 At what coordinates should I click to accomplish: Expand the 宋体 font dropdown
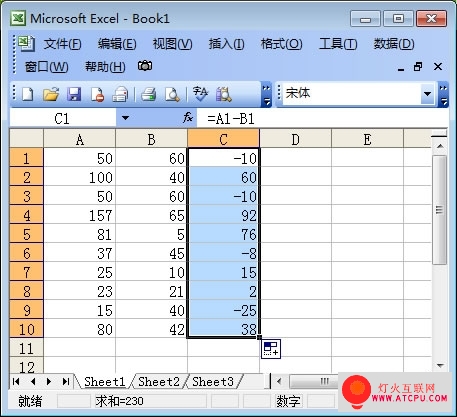[x=427, y=94]
